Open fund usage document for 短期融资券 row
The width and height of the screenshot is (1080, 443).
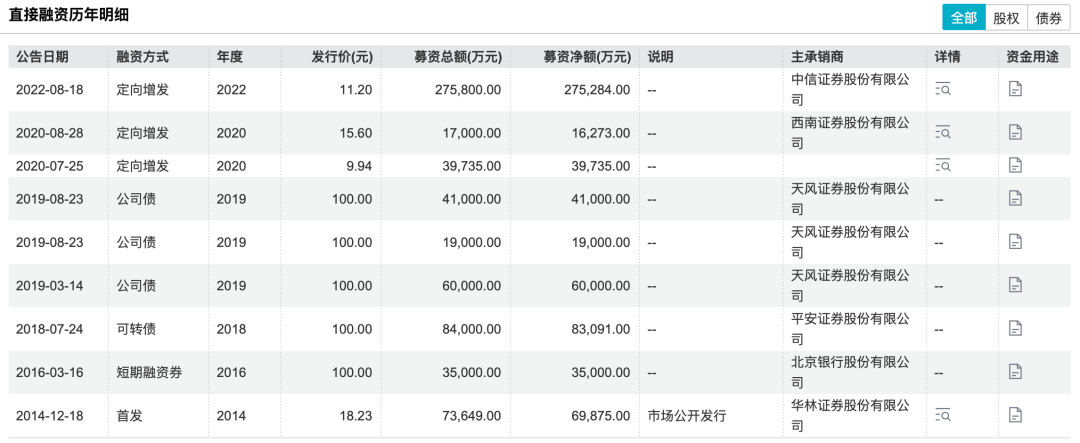pyautogui.click(x=1015, y=372)
